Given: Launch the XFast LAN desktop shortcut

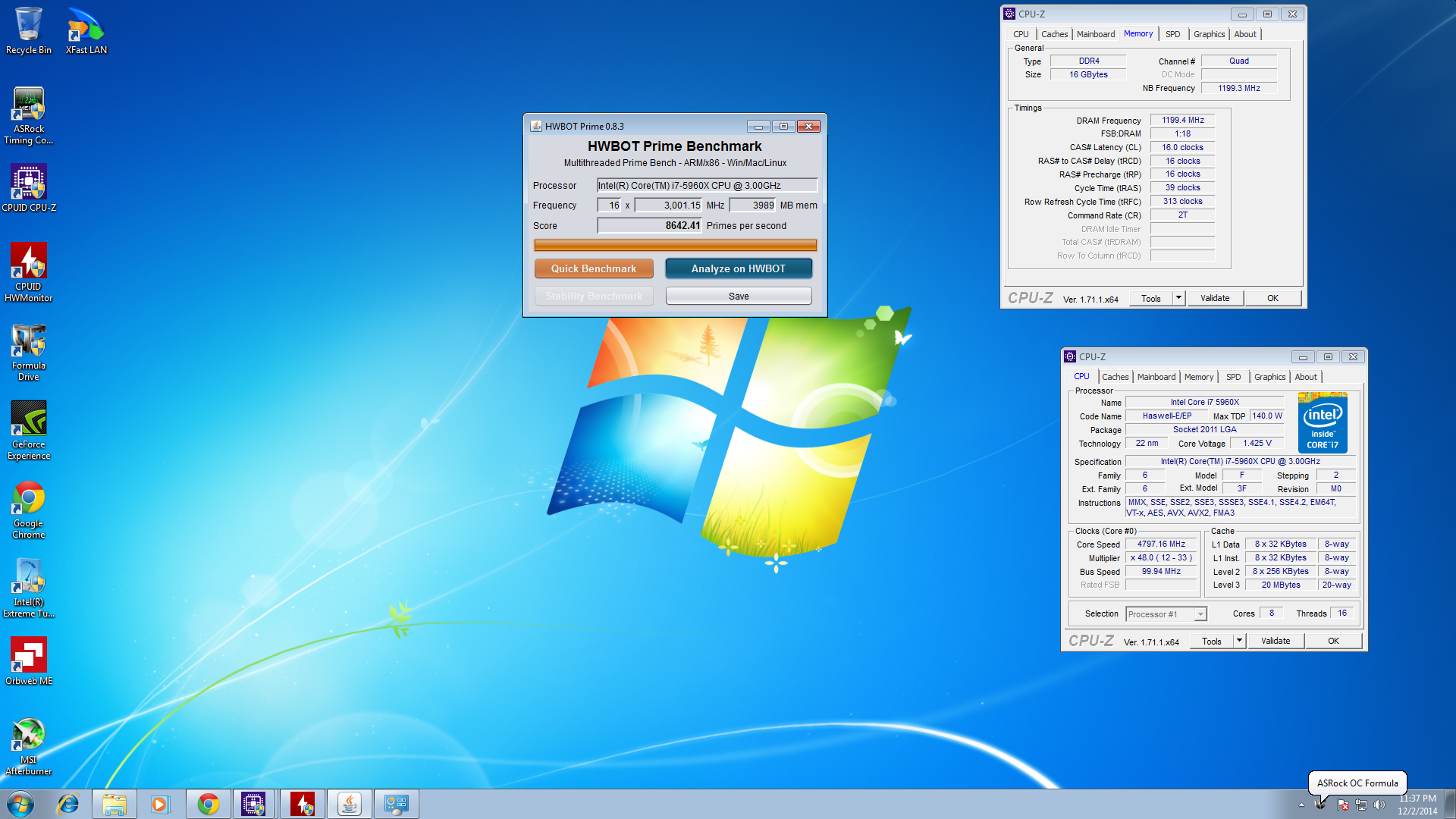Looking at the screenshot, I should [86, 30].
